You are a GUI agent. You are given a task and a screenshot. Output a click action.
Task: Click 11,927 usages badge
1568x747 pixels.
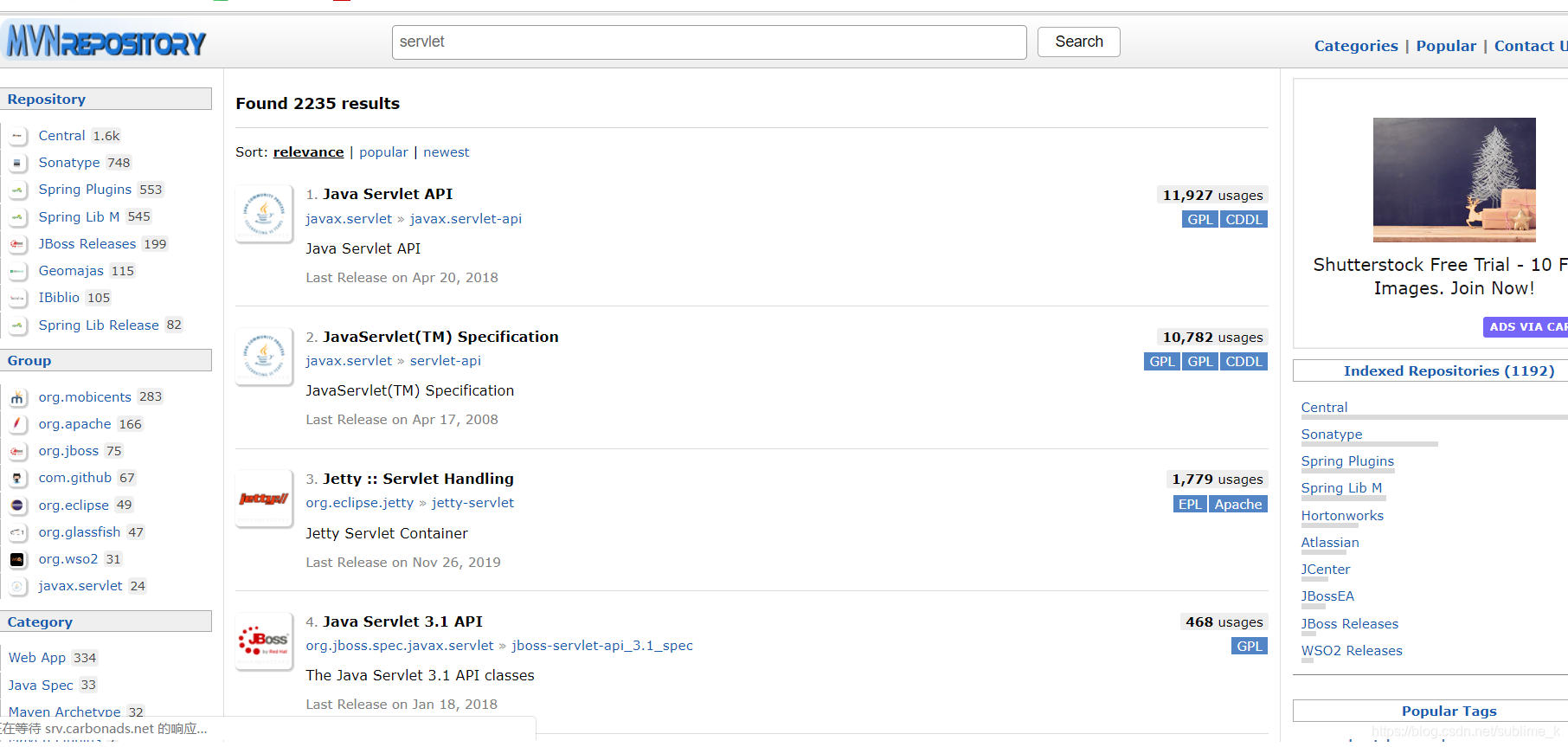tap(1212, 196)
